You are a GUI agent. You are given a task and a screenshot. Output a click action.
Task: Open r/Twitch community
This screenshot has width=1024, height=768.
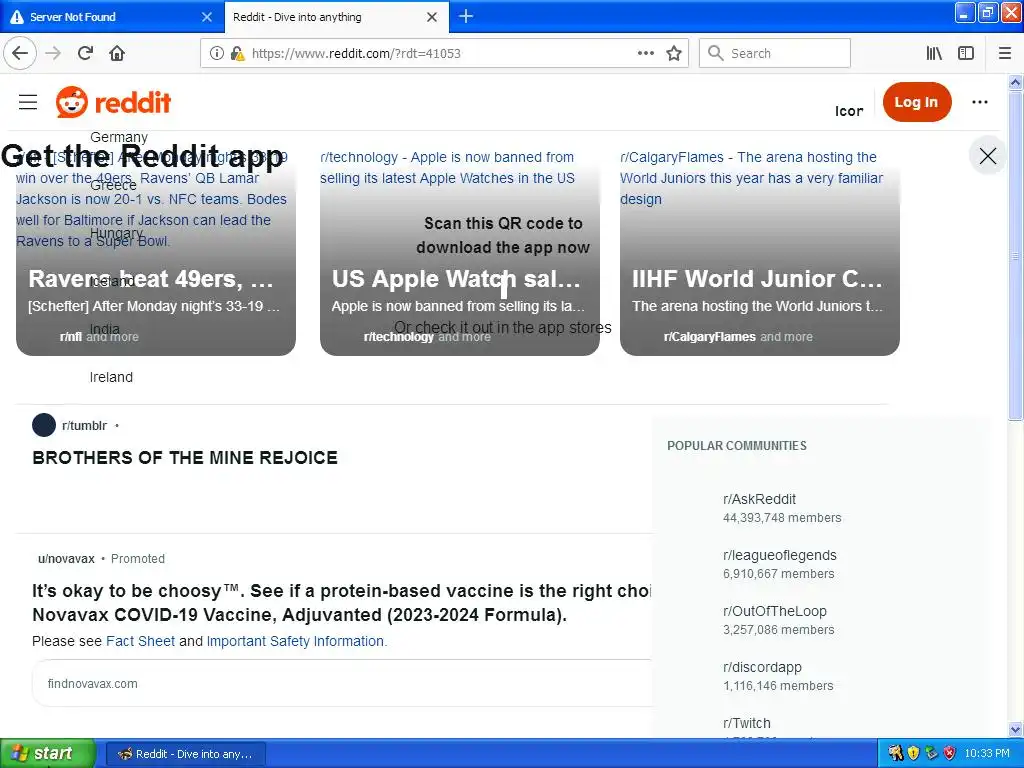[x=746, y=724]
